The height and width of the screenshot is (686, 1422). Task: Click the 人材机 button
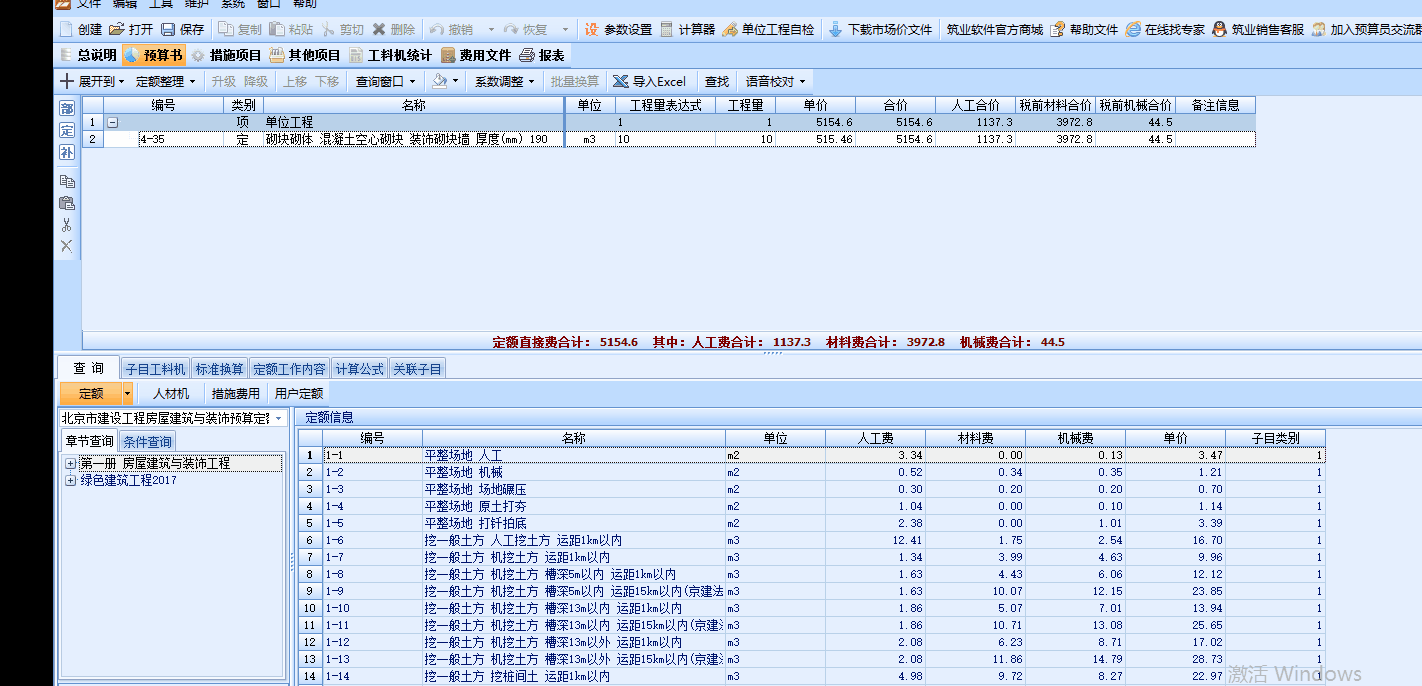point(170,394)
